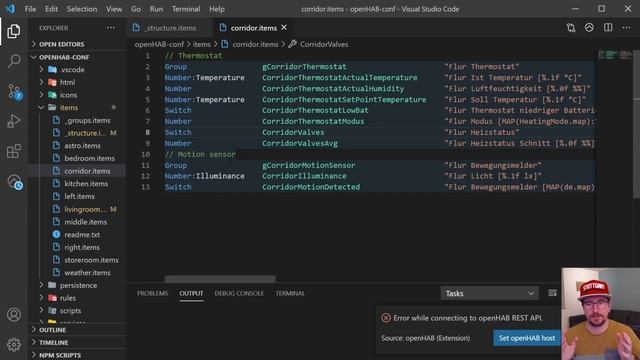Expand the icons folder
The image size is (640, 360).
pyautogui.click(x=78, y=95)
